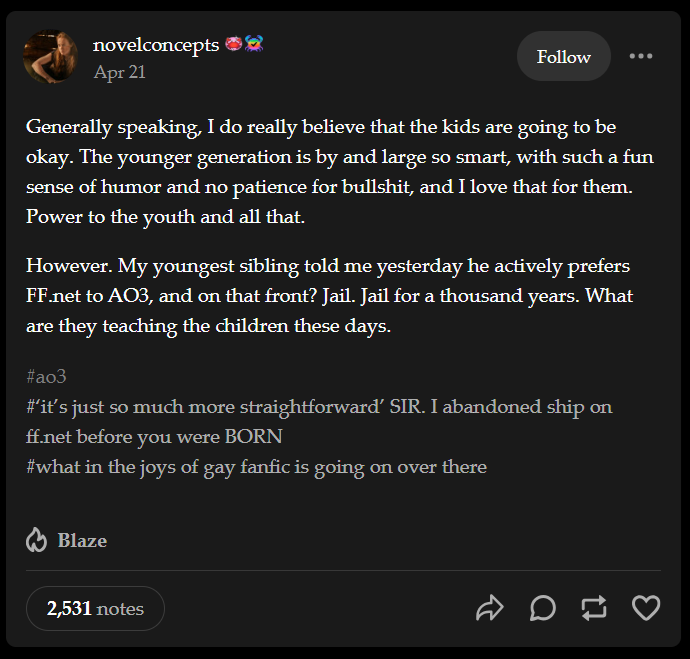Click the rainbow crab badge icon

coord(254,43)
